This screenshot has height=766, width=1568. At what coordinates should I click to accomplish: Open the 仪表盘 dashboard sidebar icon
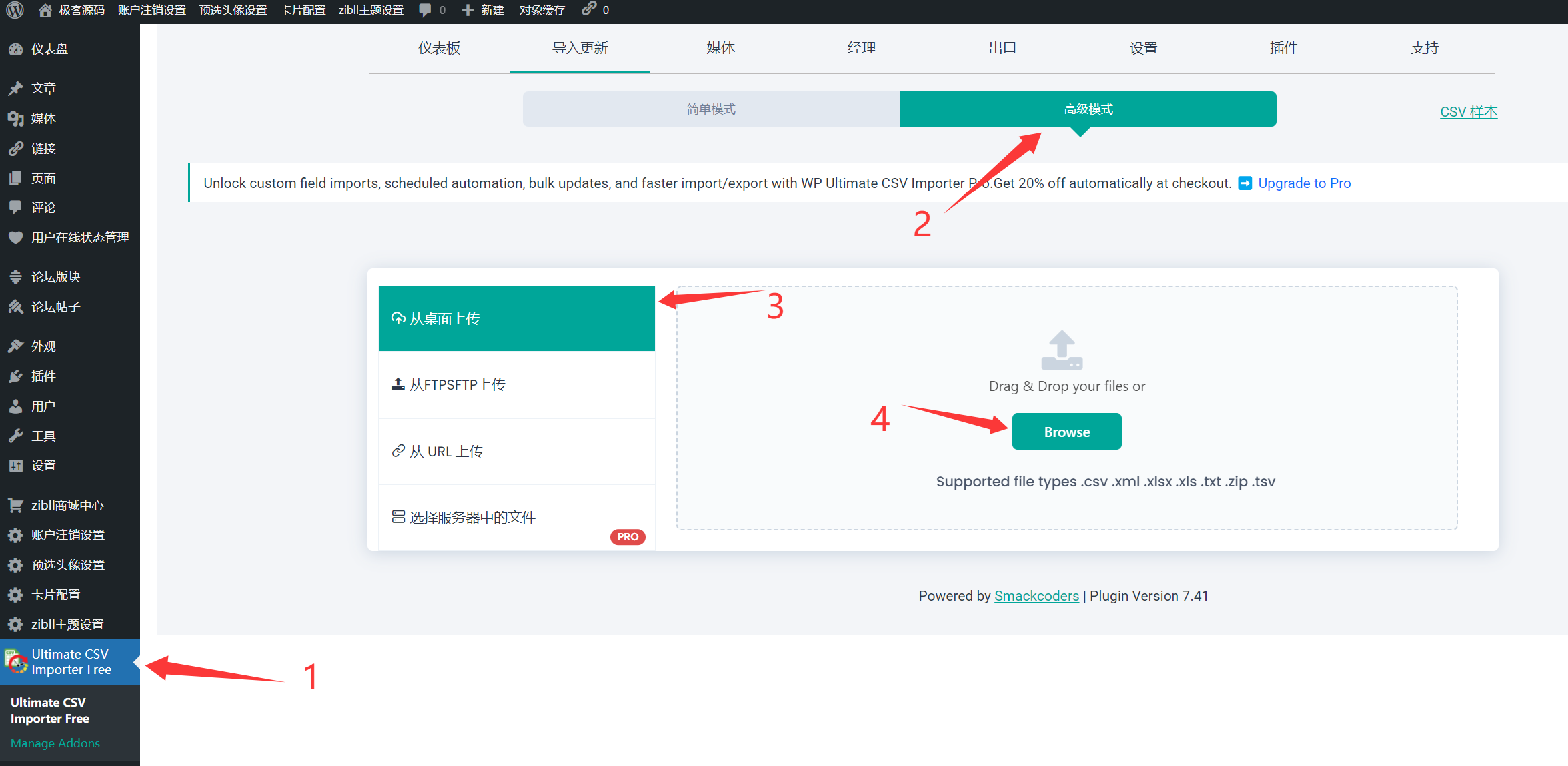point(15,49)
